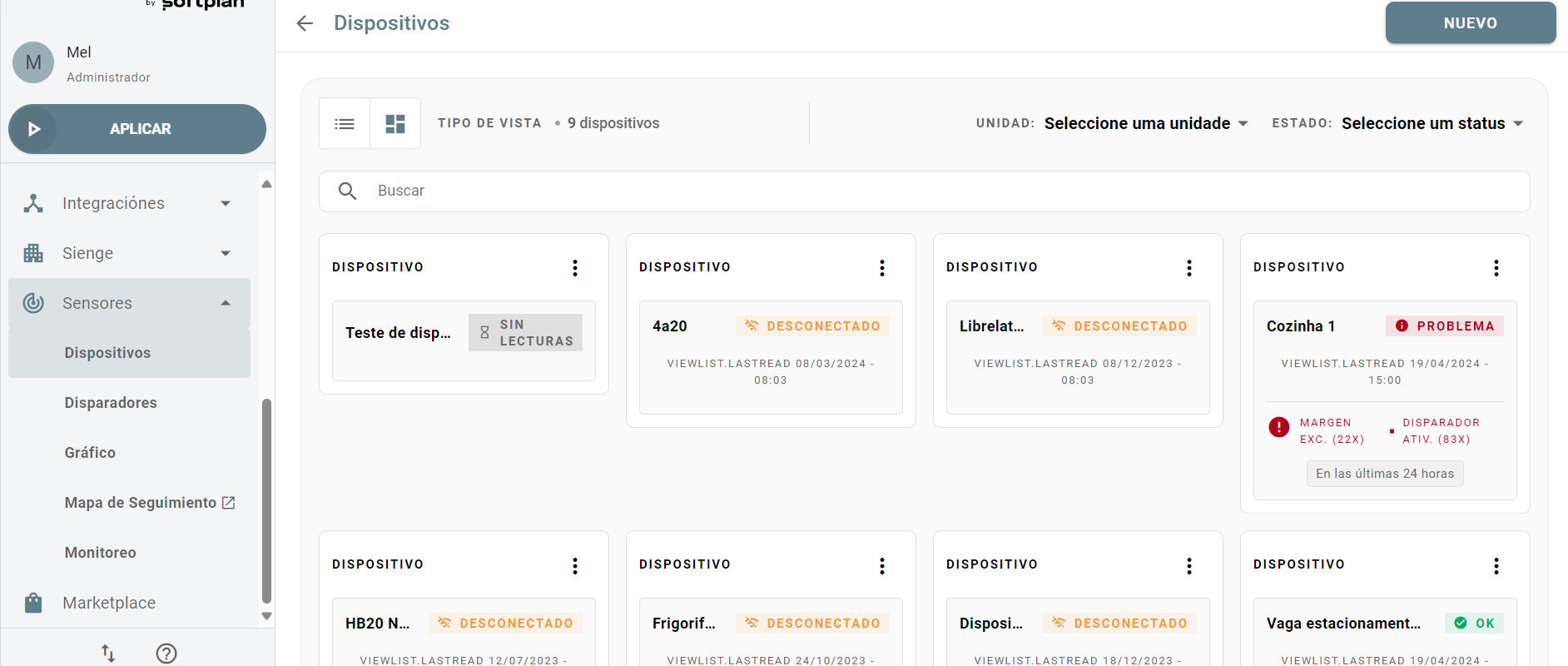Click the PROBLEMA badge on Cozinha 1
1568x666 pixels.
click(1445, 326)
